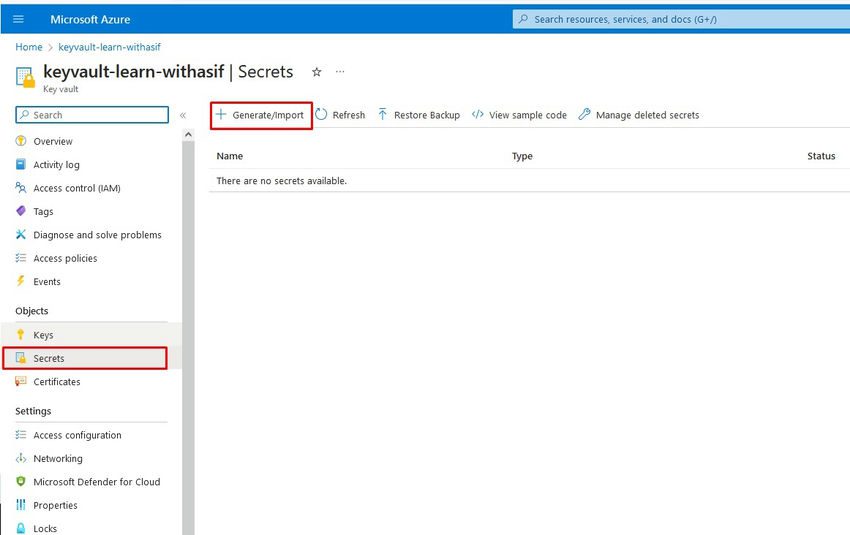The width and height of the screenshot is (850, 535).
Task: Click Manage deleted secrets label
Action: (x=647, y=115)
